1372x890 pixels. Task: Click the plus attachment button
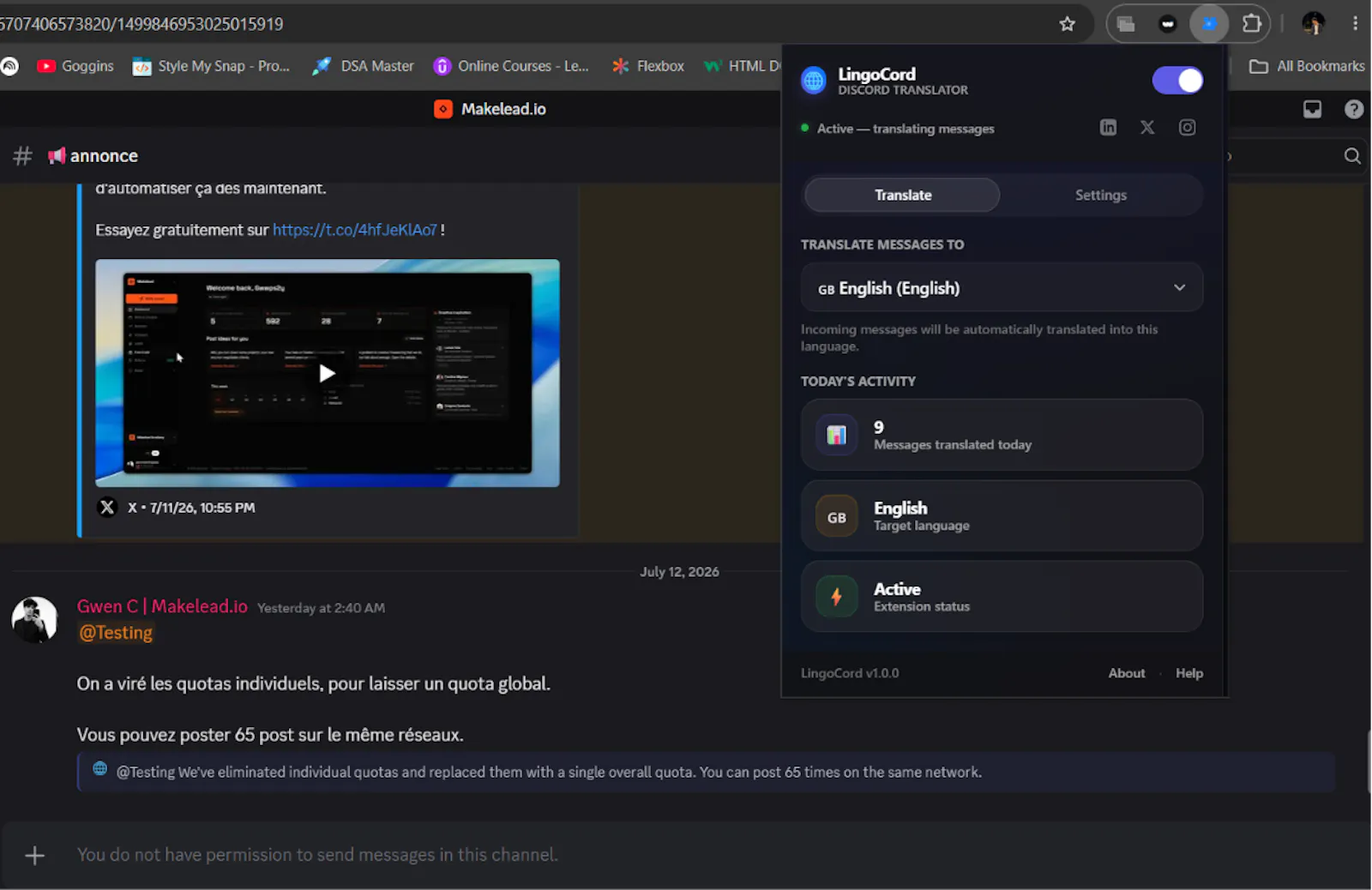point(34,855)
